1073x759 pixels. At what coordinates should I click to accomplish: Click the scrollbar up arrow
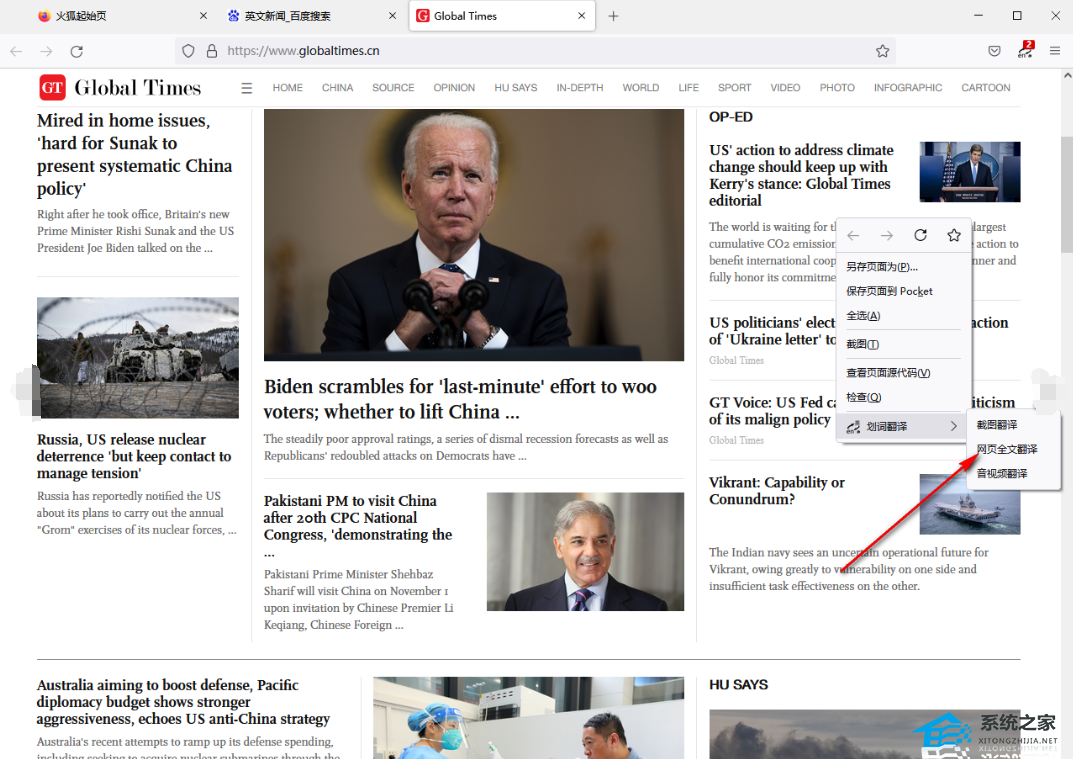click(1067, 74)
